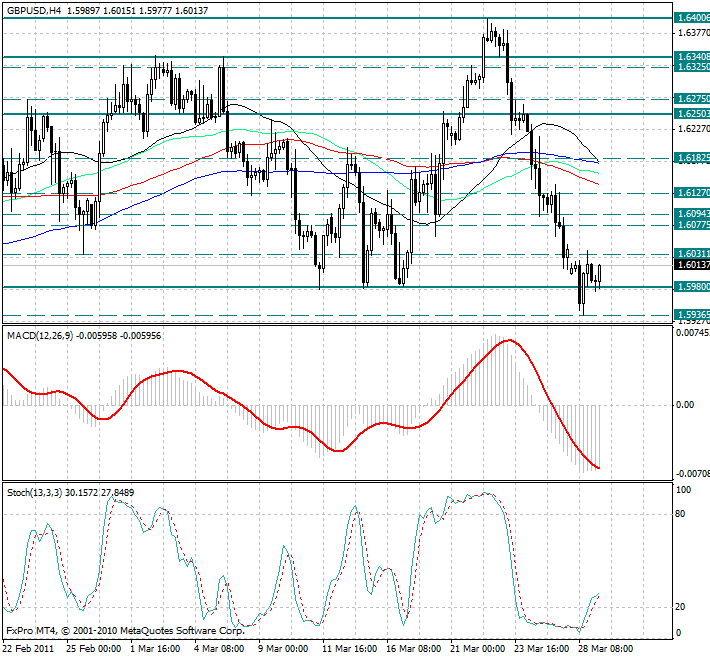
Task: Click the black current price tag 1.6013
Action: (x=692, y=264)
